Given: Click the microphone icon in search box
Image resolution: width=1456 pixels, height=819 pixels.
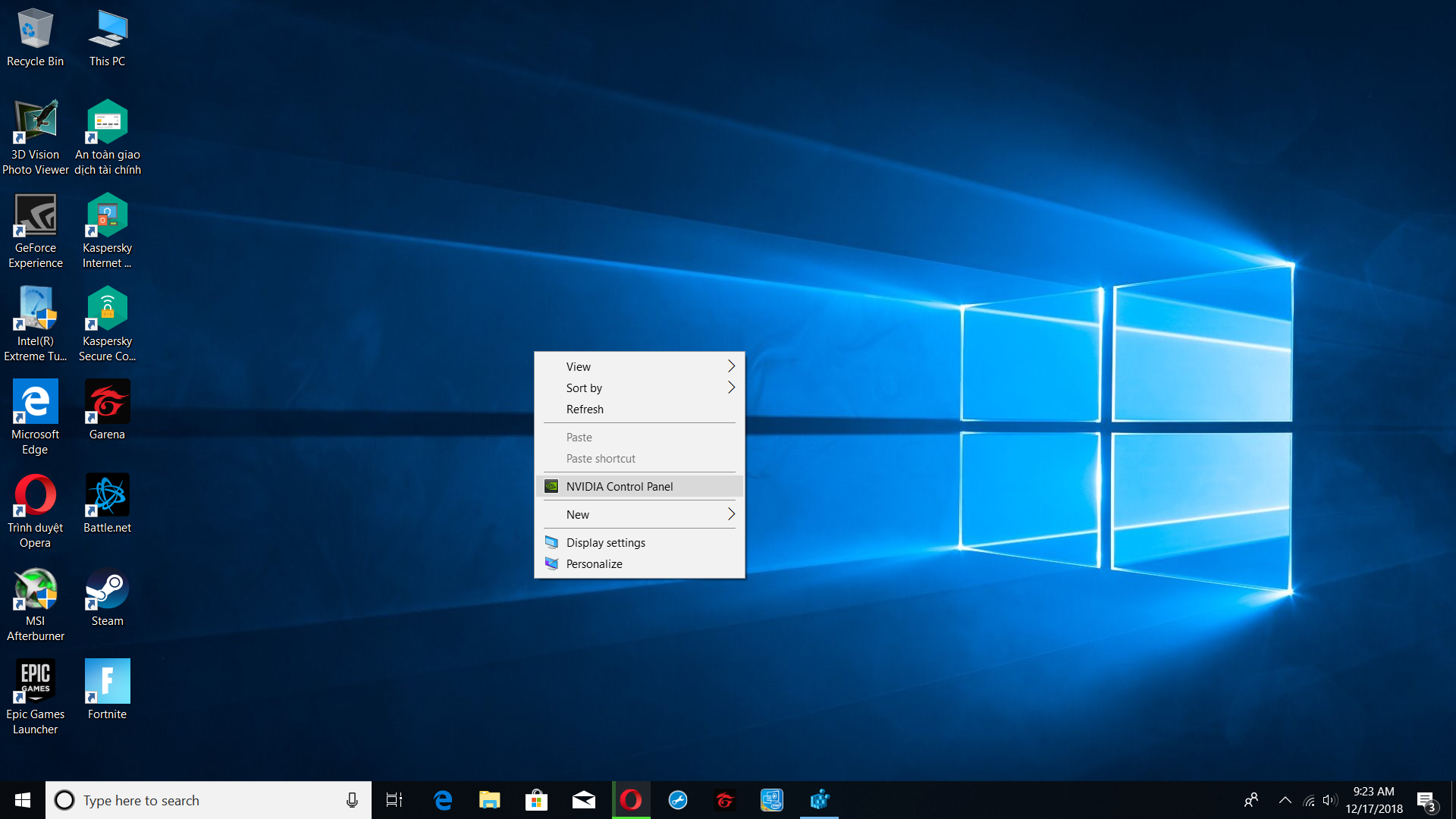Looking at the screenshot, I should click(352, 800).
